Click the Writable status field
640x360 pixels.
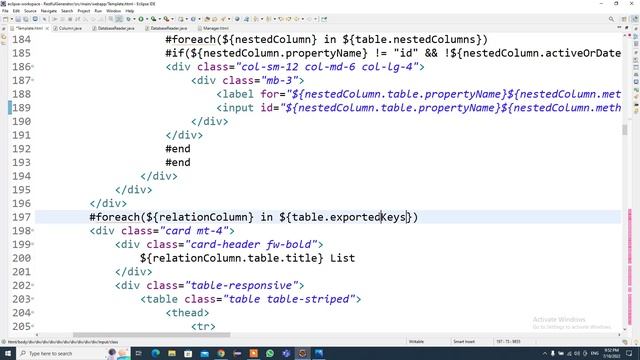[416, 342]
